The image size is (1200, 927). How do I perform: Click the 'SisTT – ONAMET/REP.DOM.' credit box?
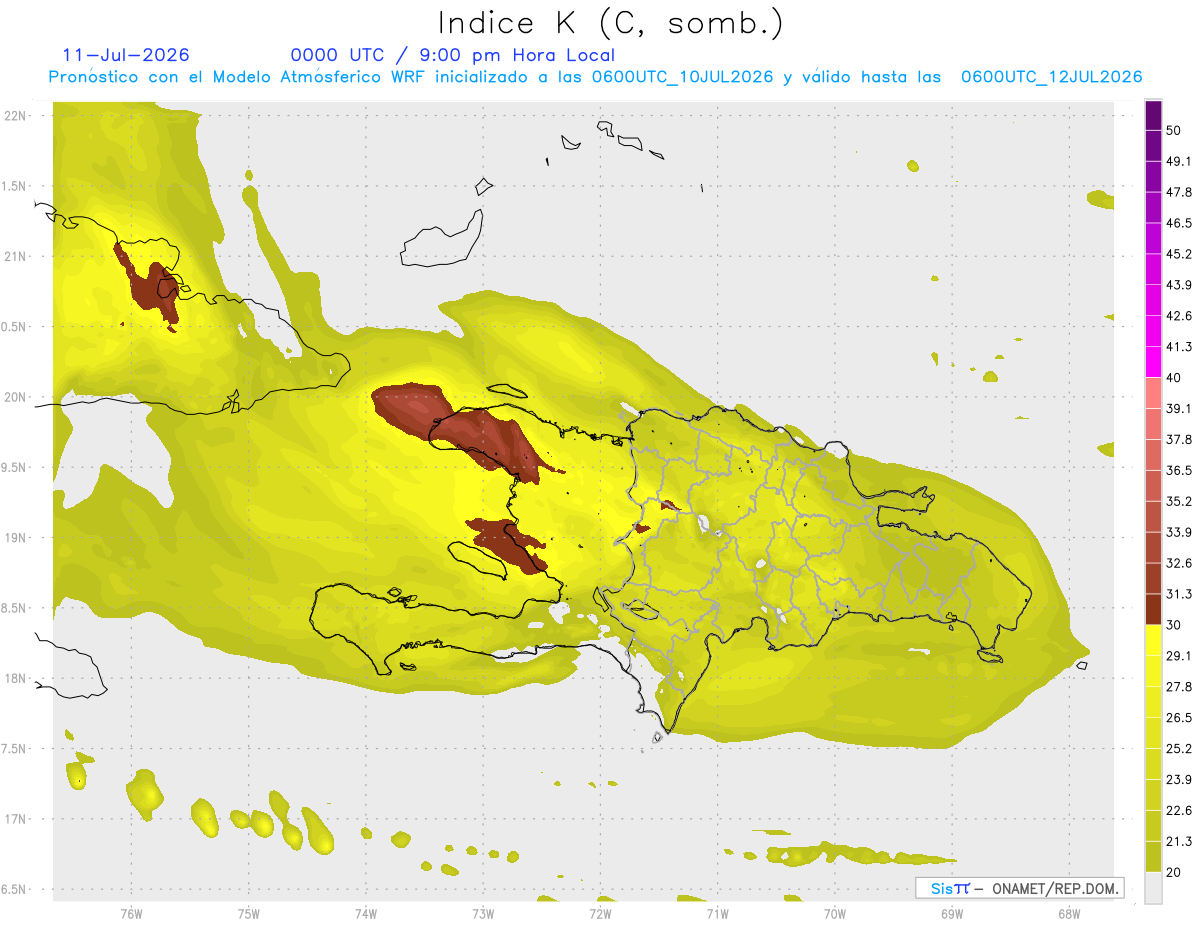[x=1020, y=888]
